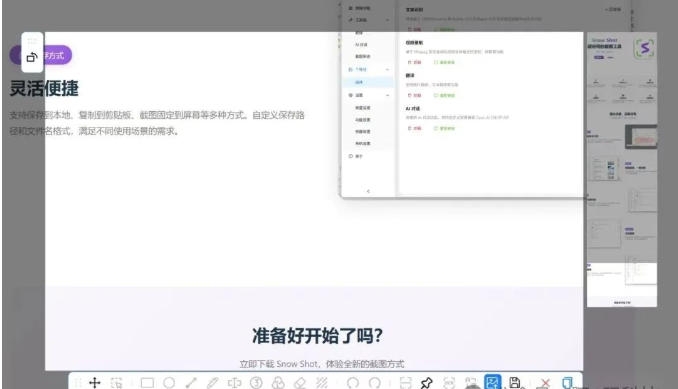The height and width of the screenshot is (389, 678).
Task: Click the 灵活便捷 heading
Action: tap(44, 89)
